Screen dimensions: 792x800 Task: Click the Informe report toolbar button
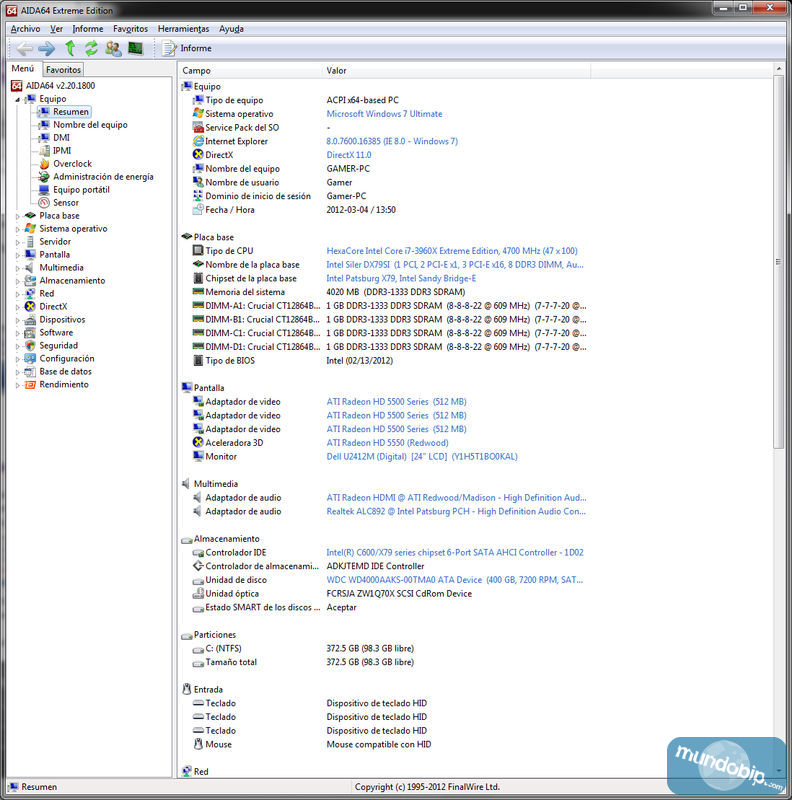187,48
